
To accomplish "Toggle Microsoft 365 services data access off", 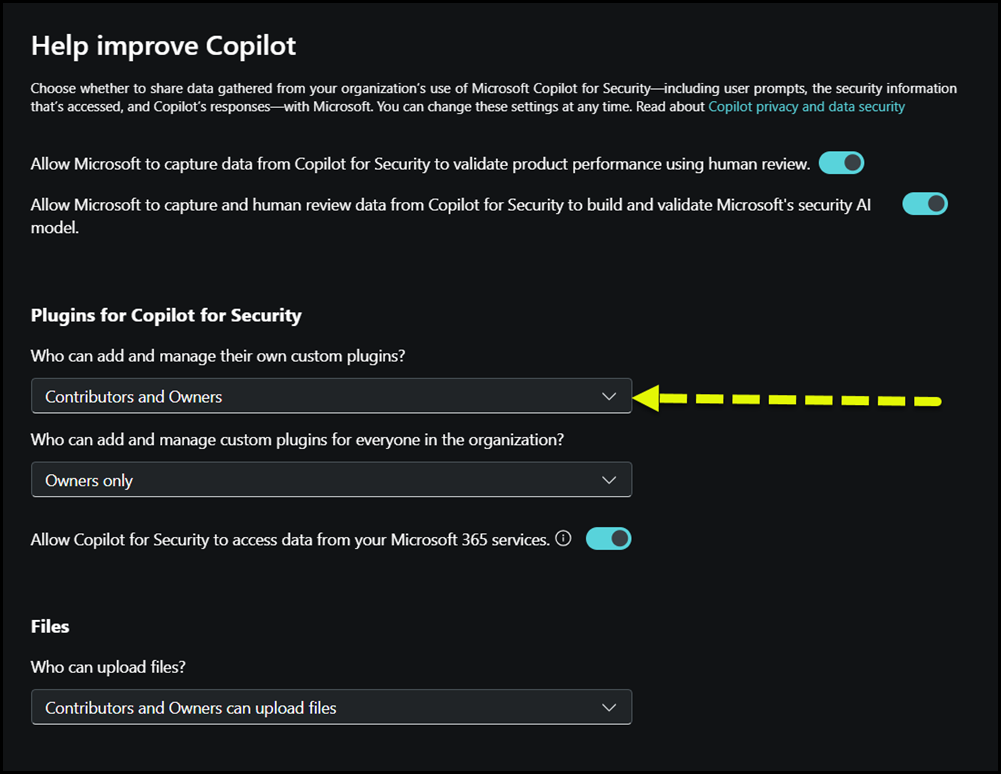I will [x=608, y=539].
